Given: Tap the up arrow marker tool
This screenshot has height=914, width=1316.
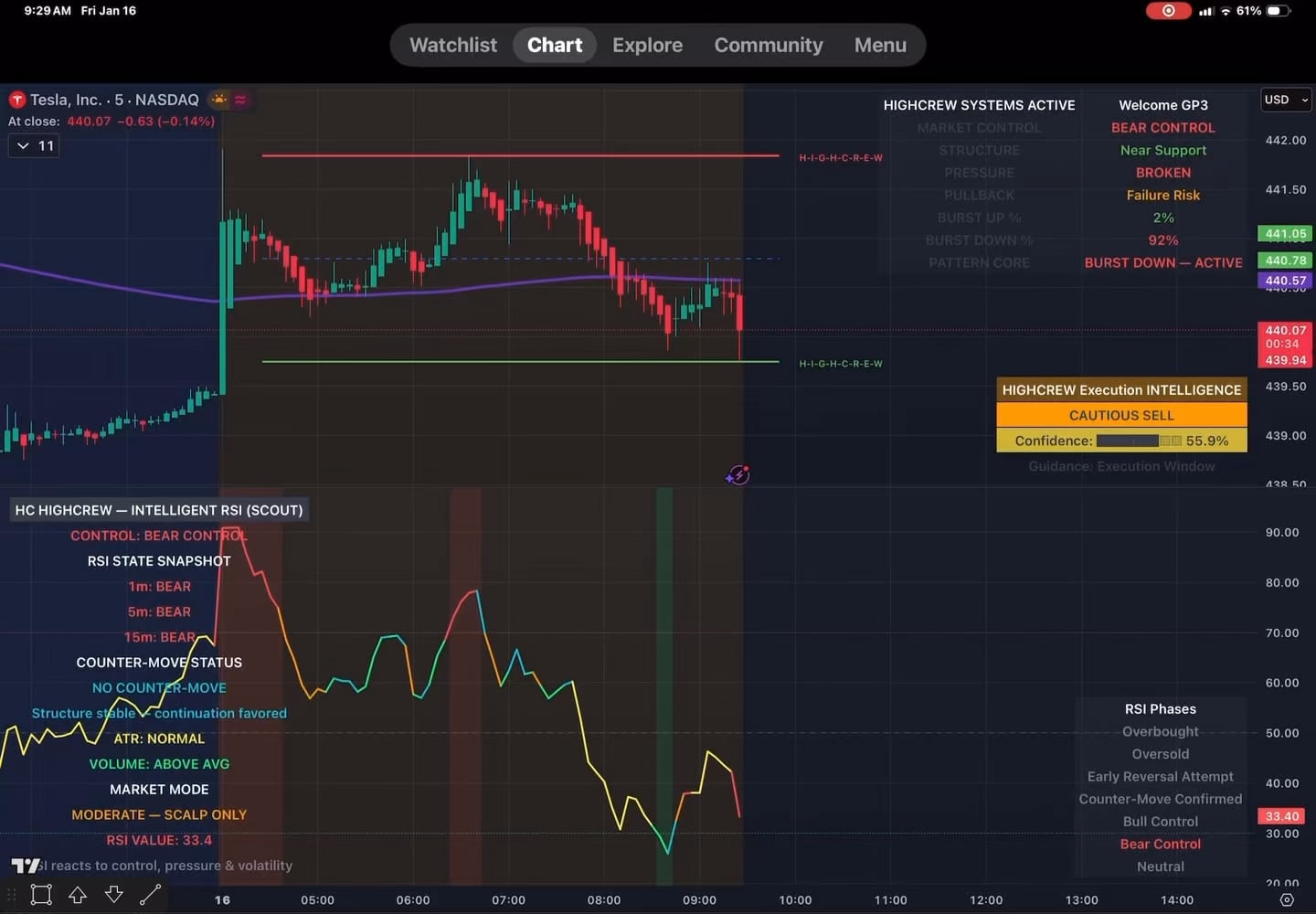Looking at the screenshot, I should [x=78, y=895].
